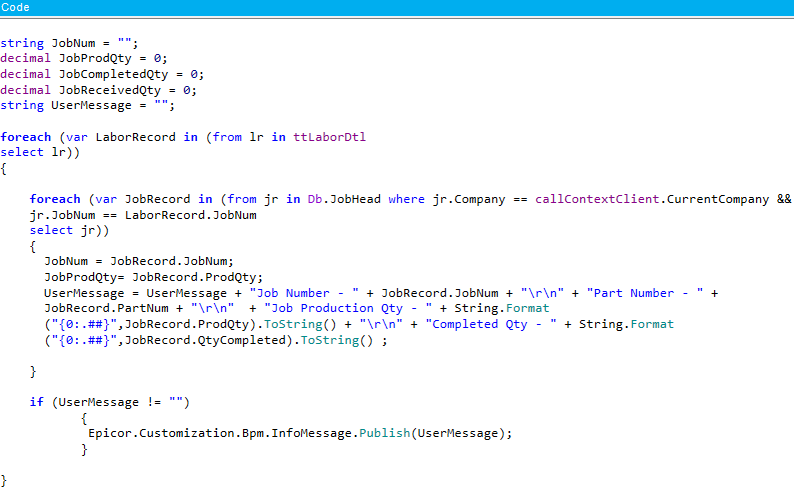Screen dimensions: 794x499
Task: Click Db.JobHead in the inner foreach
Action: coord(344,199)
